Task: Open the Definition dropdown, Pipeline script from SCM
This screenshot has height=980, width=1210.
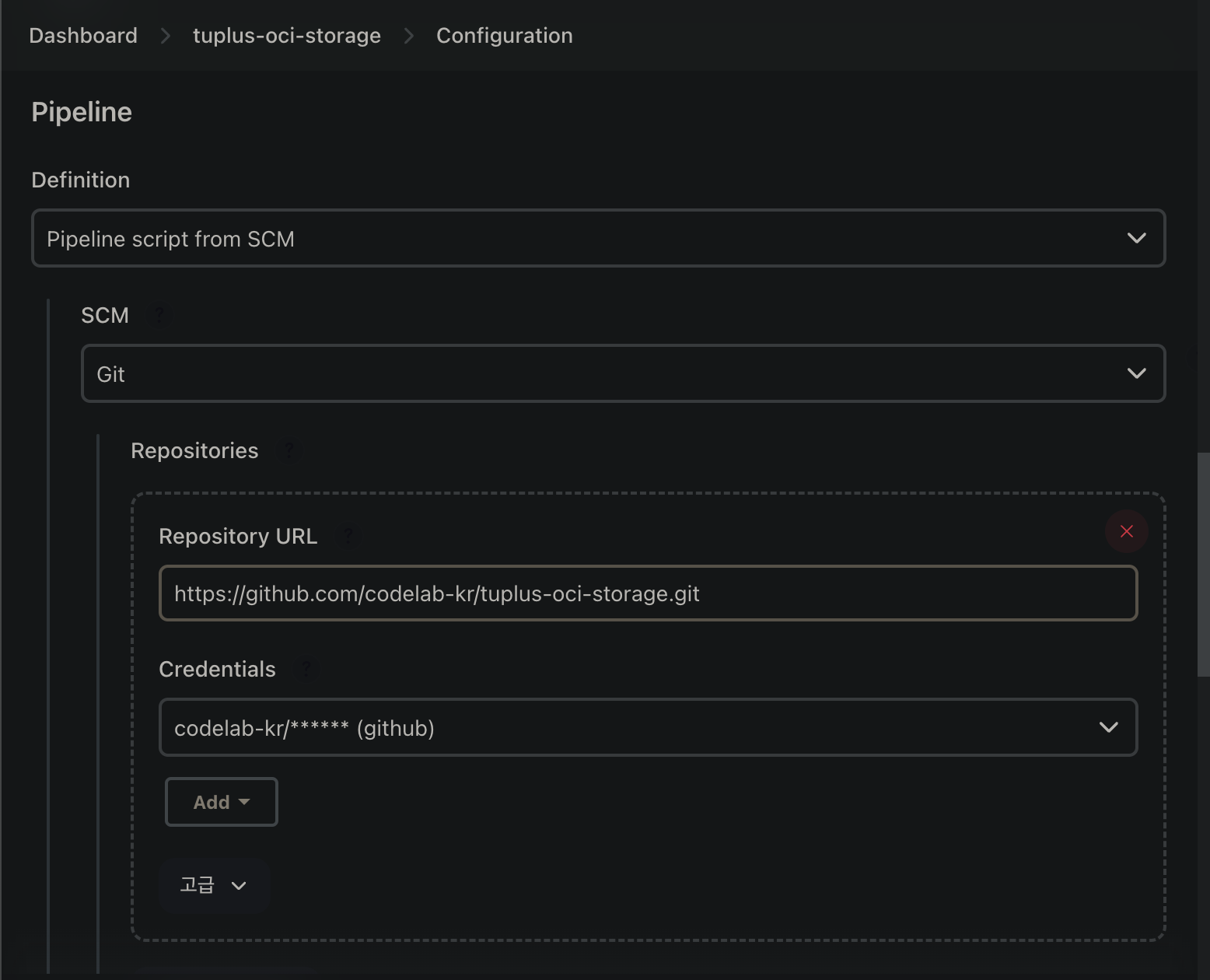Action: tap(598, 238)
